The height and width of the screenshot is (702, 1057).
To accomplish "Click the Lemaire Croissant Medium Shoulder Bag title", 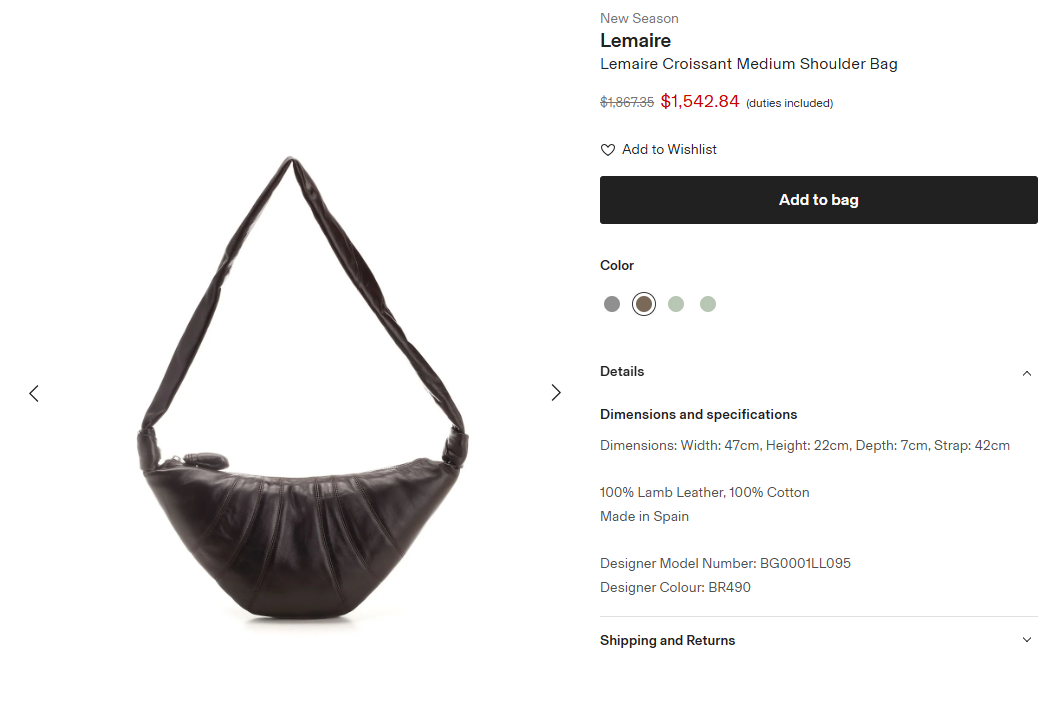I will point(748,64).
